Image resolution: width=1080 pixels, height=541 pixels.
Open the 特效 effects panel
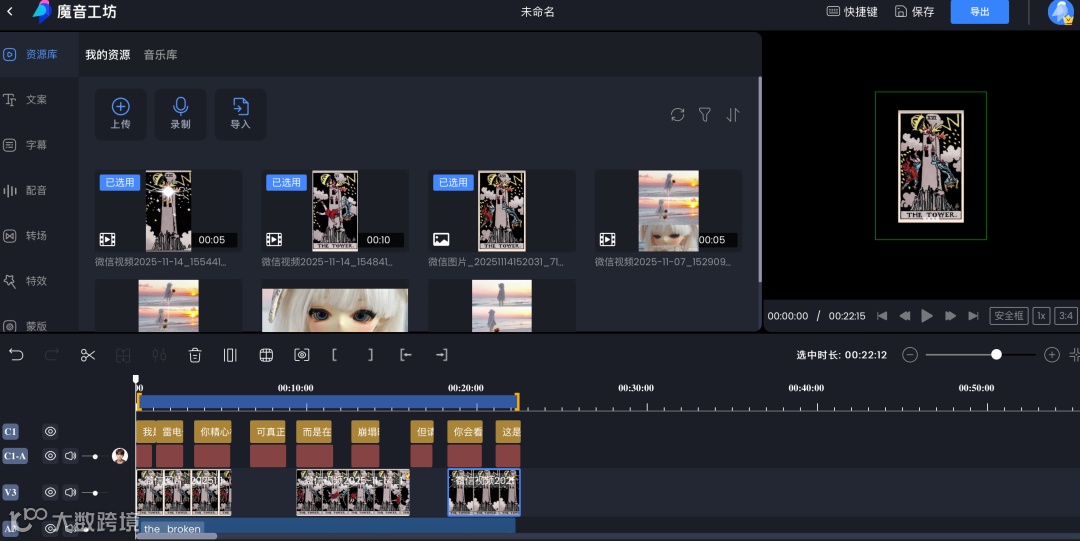pos(25,281)
